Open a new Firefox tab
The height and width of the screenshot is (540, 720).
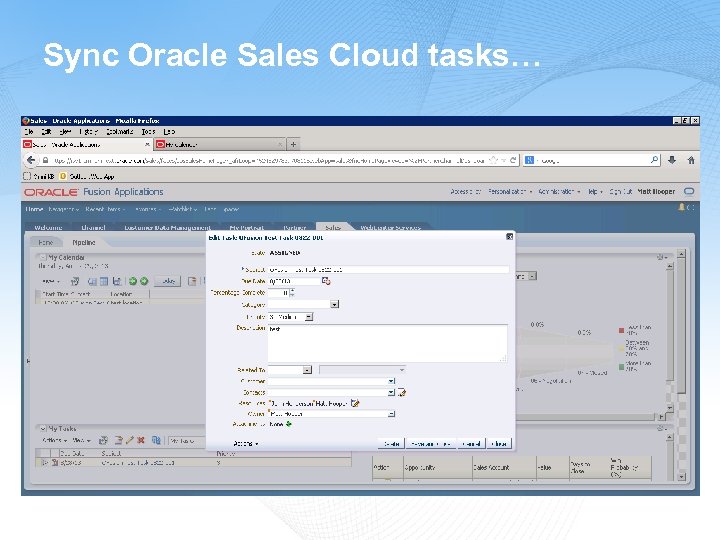pos(293,145)
